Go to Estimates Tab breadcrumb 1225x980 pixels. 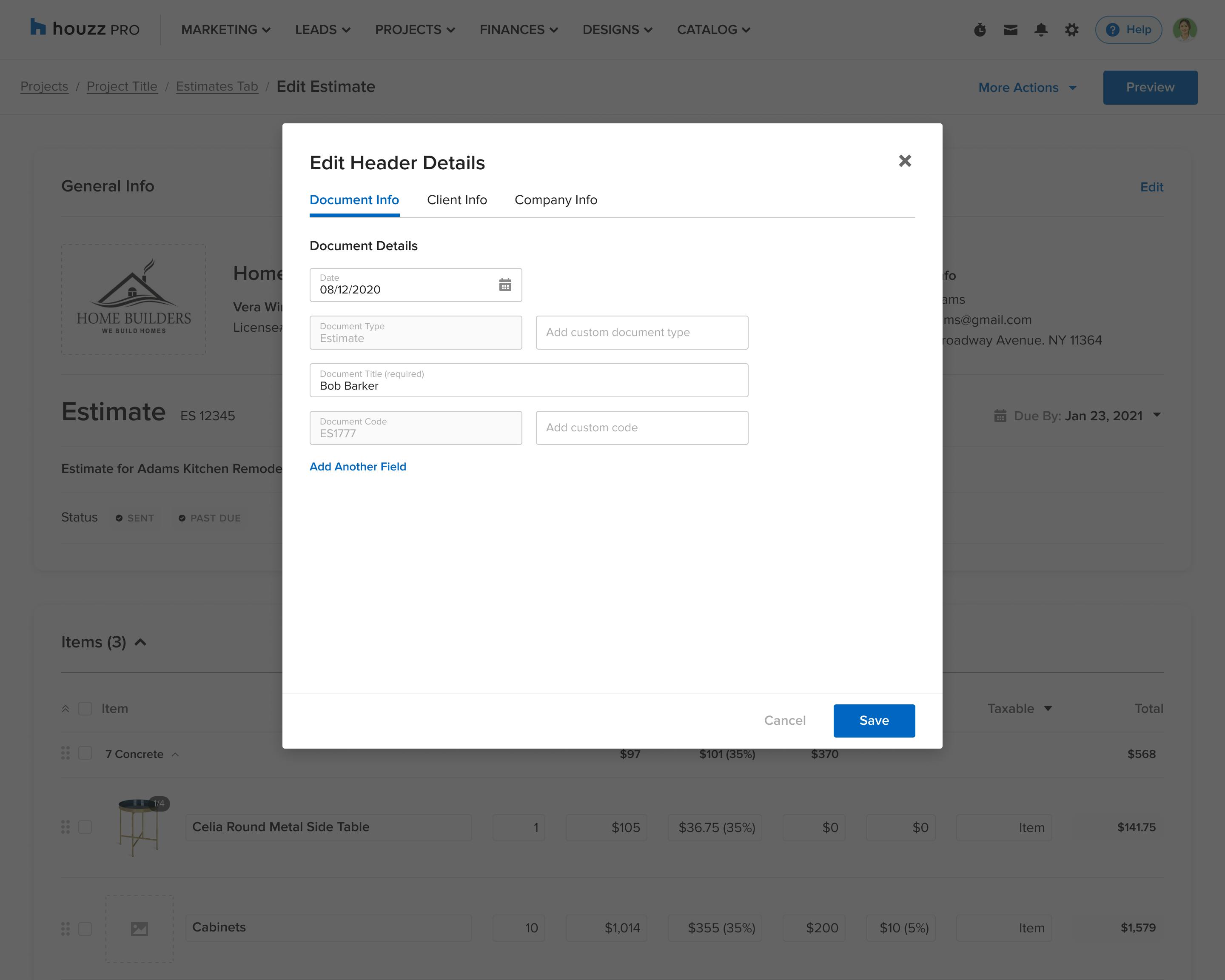[217, 86]
